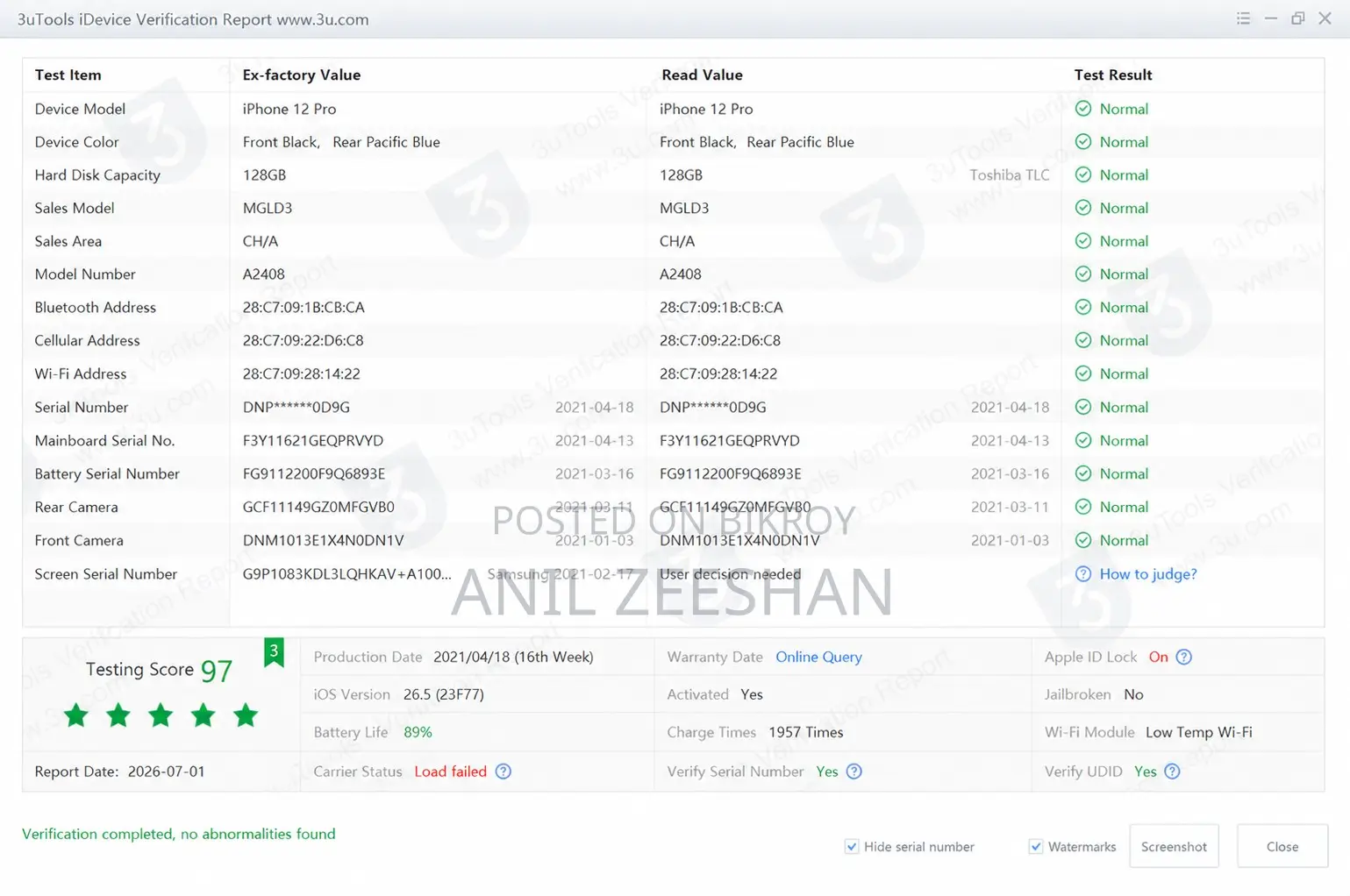
Task: Click the Low Temp Wi-Fi module value
Action: [x=1199, y=732]
